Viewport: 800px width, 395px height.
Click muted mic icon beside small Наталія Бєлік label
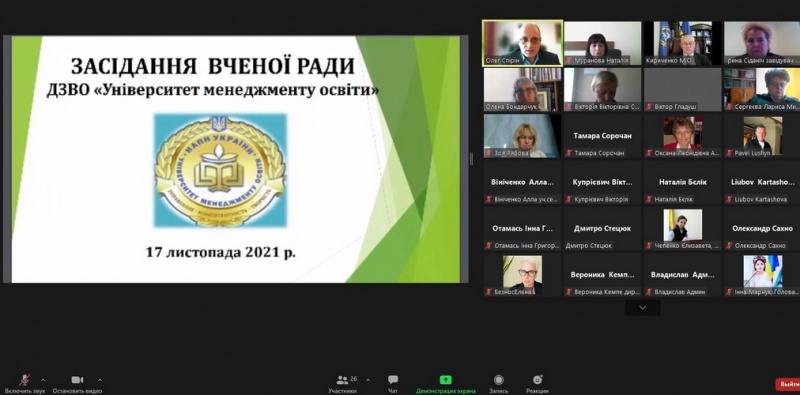pyautogui.click(x=649, y=200)
